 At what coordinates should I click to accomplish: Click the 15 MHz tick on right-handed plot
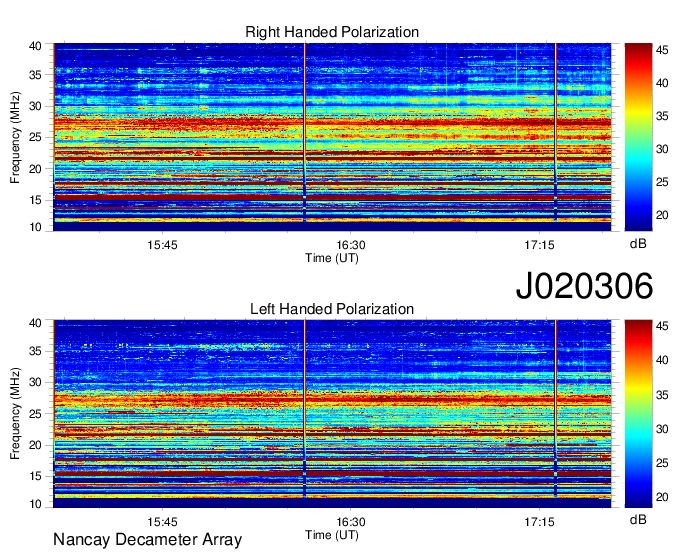pyautogui.click(x=36, y=200)
